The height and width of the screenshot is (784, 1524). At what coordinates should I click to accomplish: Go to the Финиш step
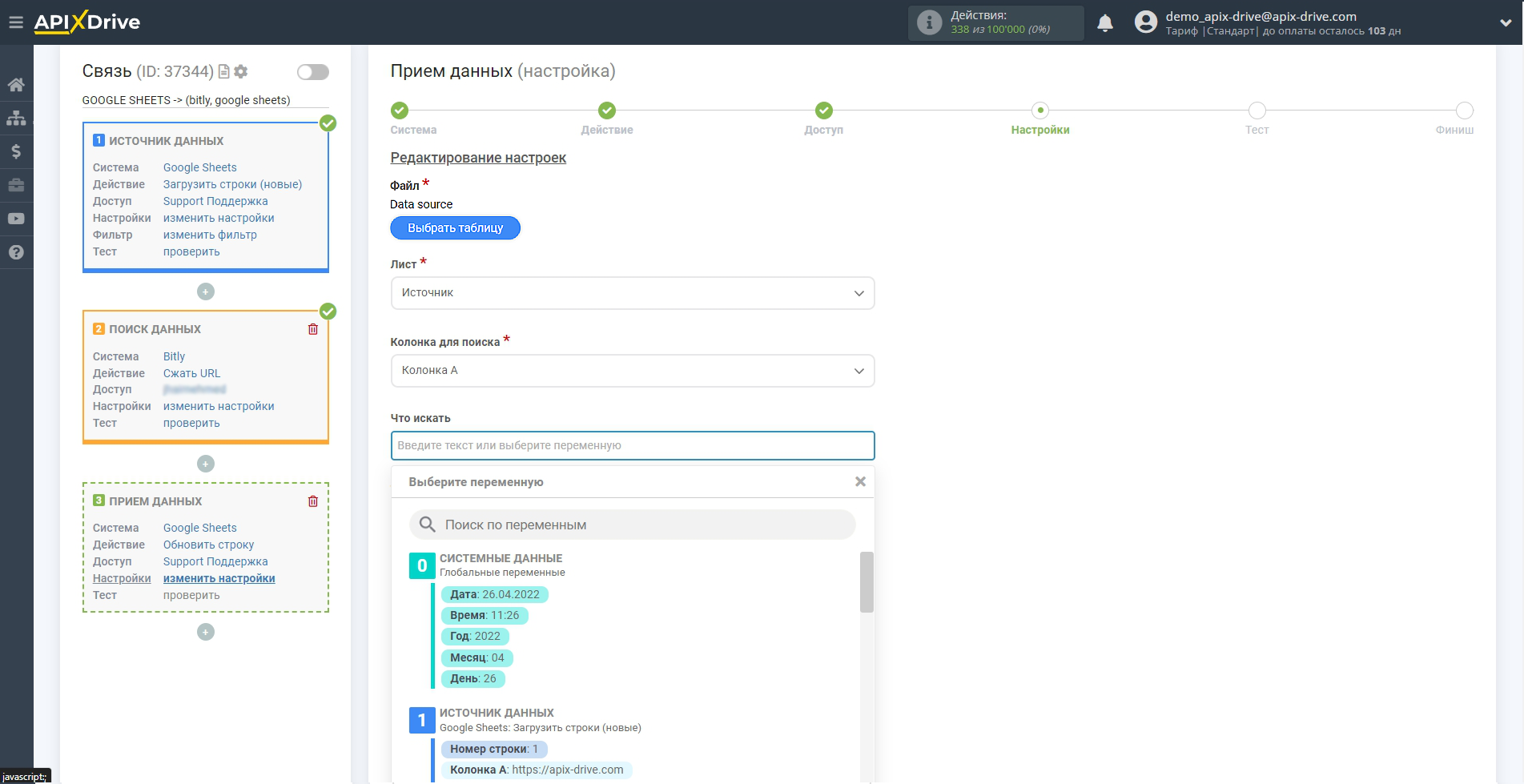tap(1465, 111)
